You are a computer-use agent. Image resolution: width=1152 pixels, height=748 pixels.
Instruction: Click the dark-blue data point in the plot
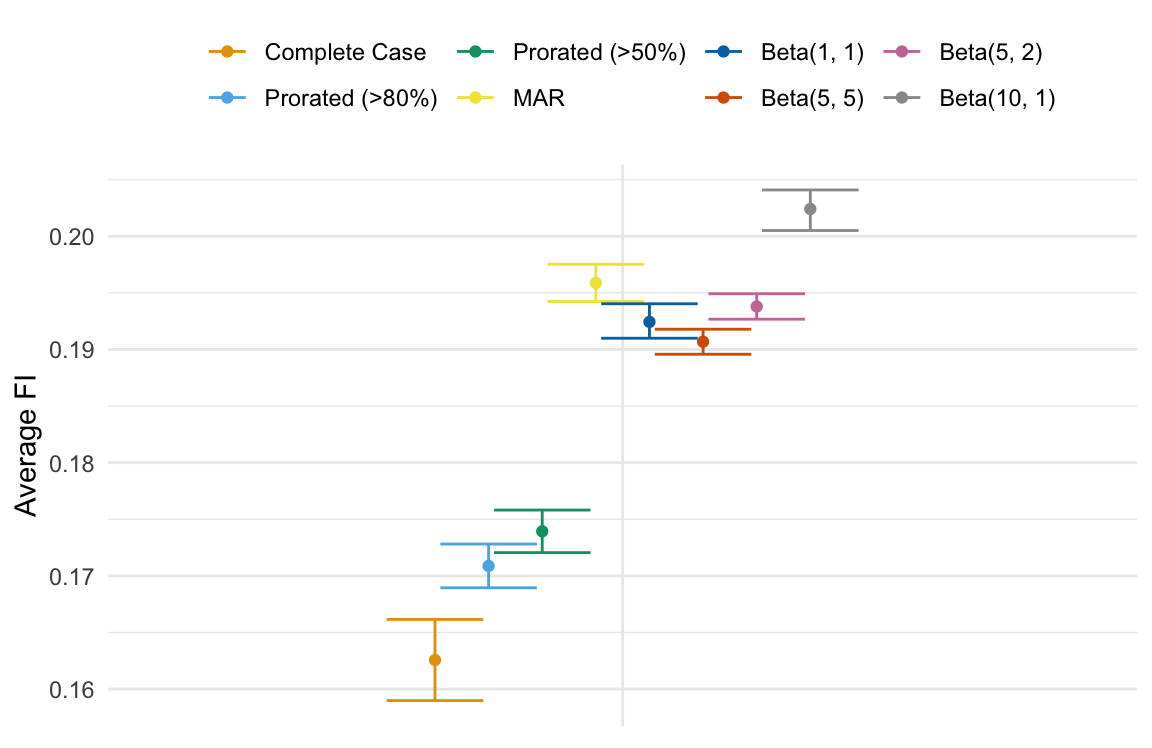(649, 322)
